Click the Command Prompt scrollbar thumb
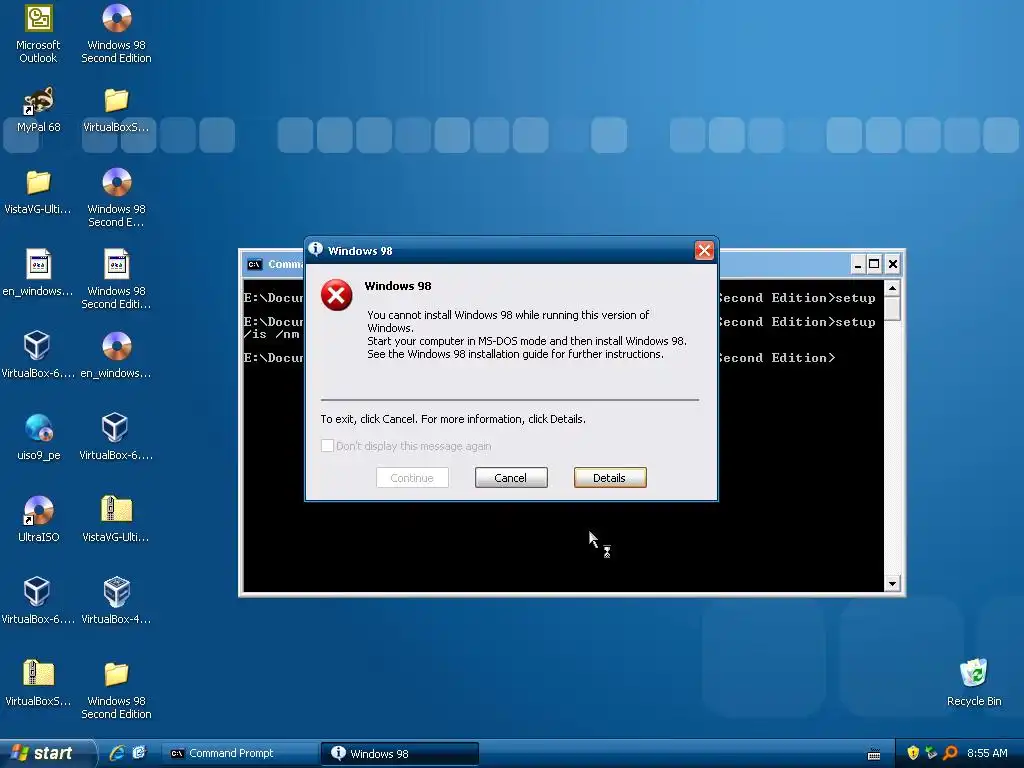The image size is (1024, 768). pyautogui.click(x=892, y=308)
